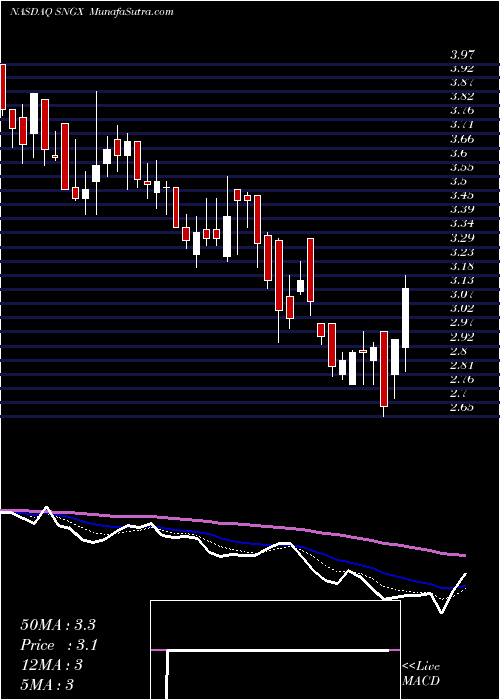
Task: Click the last tall white candlestick
Action: click(405, 318)
